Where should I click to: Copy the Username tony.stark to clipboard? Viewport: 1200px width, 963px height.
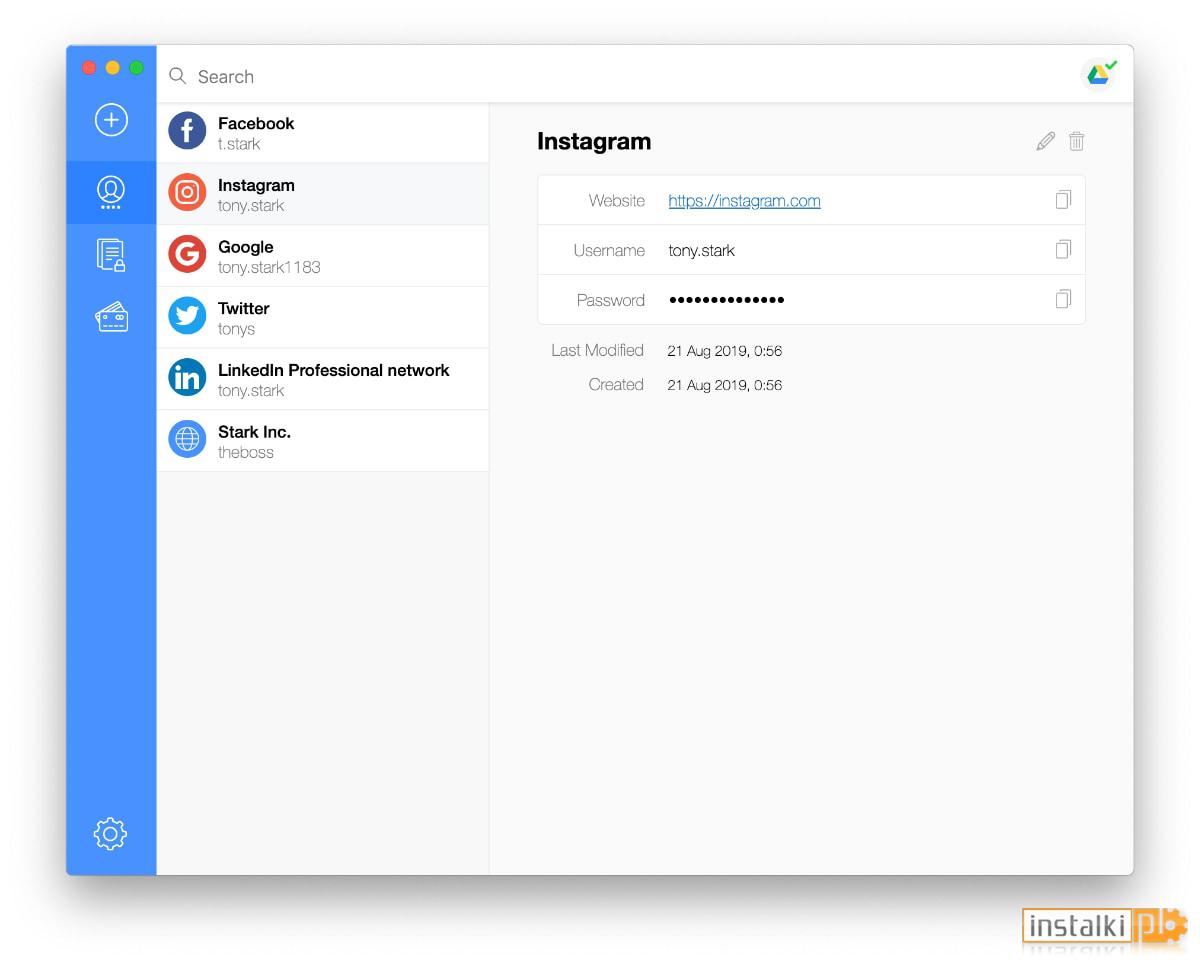(1063, 249)
